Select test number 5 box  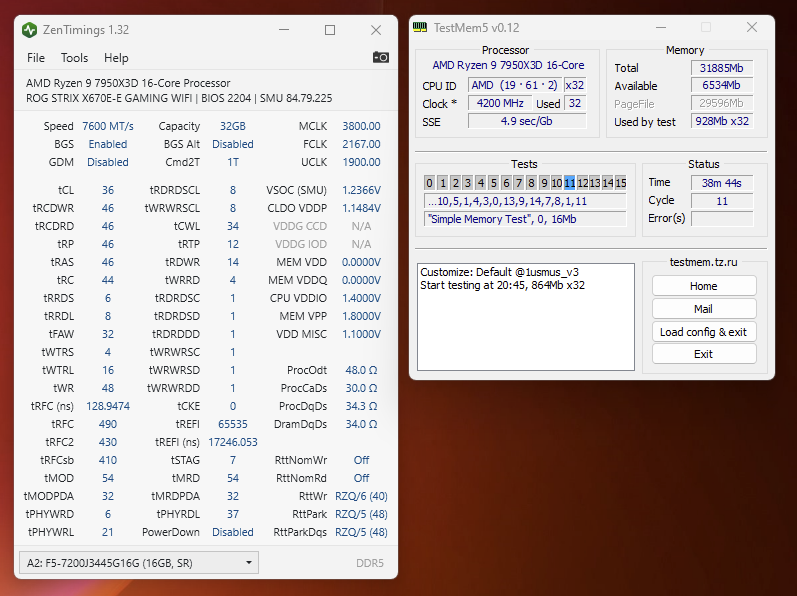(x=493, y=183)
